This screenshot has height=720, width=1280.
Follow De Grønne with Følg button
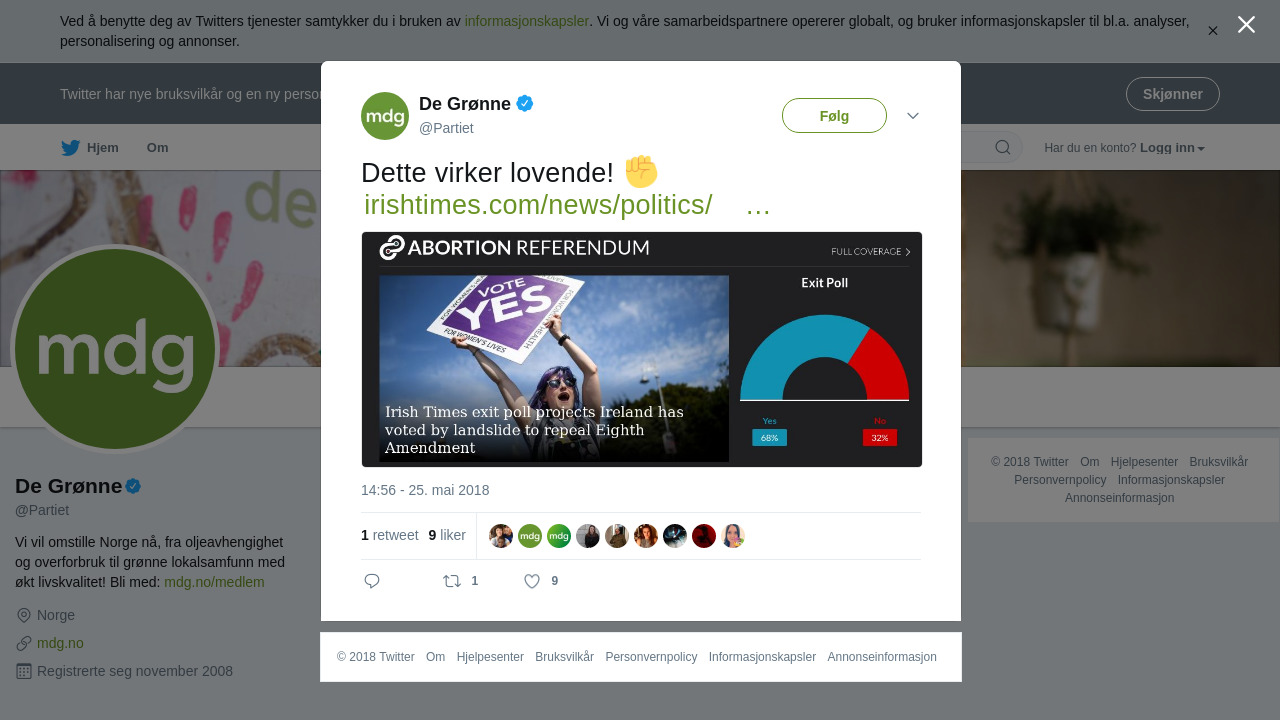(834, 116)
